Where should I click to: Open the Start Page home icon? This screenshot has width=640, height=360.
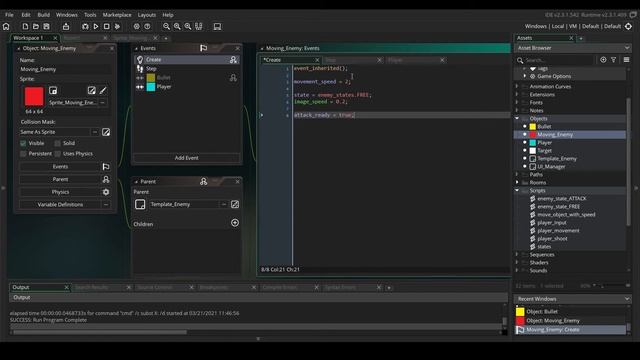[x=6, y=27]
